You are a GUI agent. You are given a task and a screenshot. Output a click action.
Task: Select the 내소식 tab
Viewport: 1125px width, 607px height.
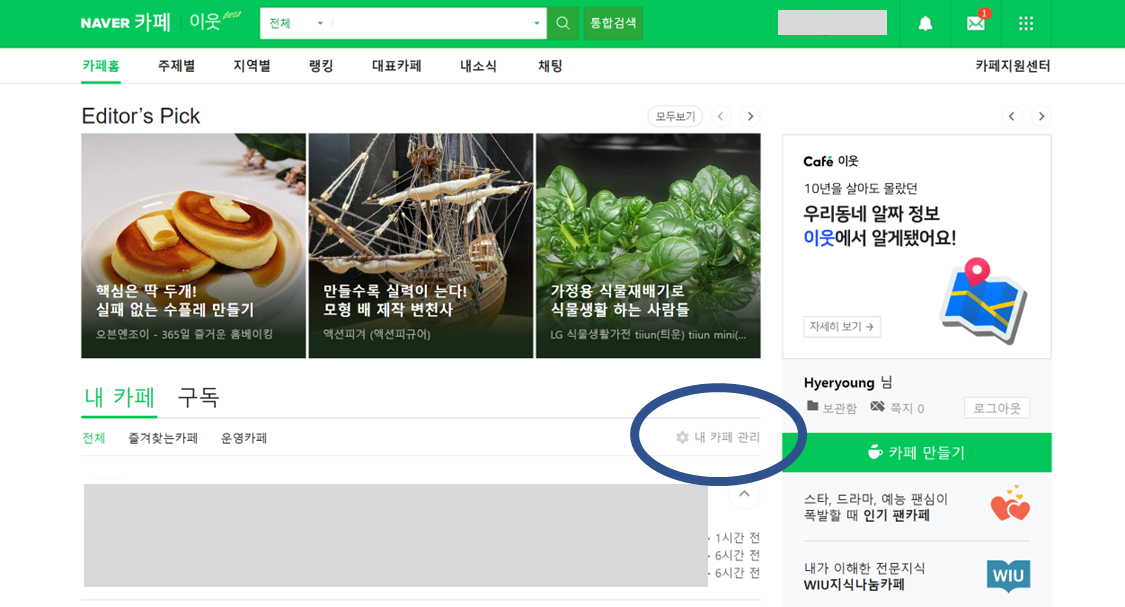[x=479, y=66]
